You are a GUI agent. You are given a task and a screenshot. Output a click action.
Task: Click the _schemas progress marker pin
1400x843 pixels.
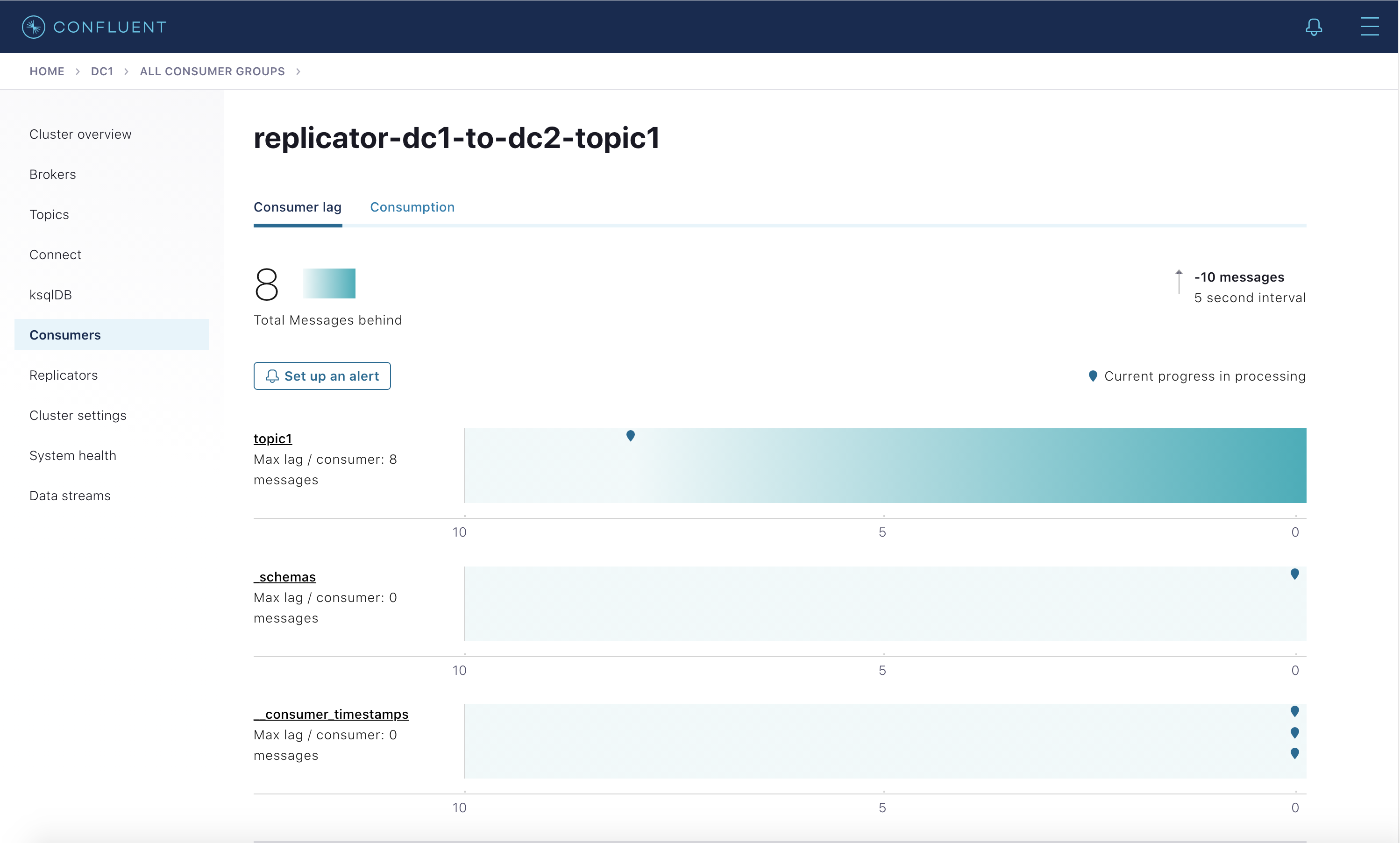1294,574
